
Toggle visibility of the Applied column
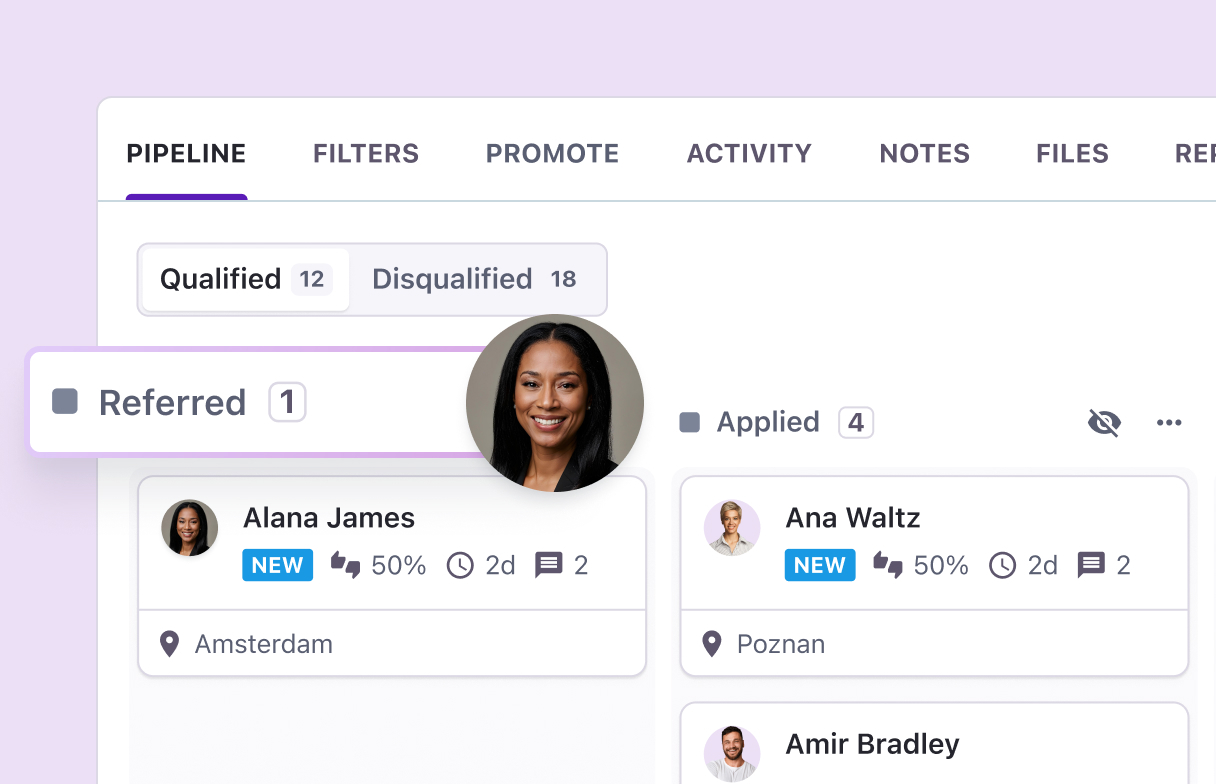pos(1104,422)
